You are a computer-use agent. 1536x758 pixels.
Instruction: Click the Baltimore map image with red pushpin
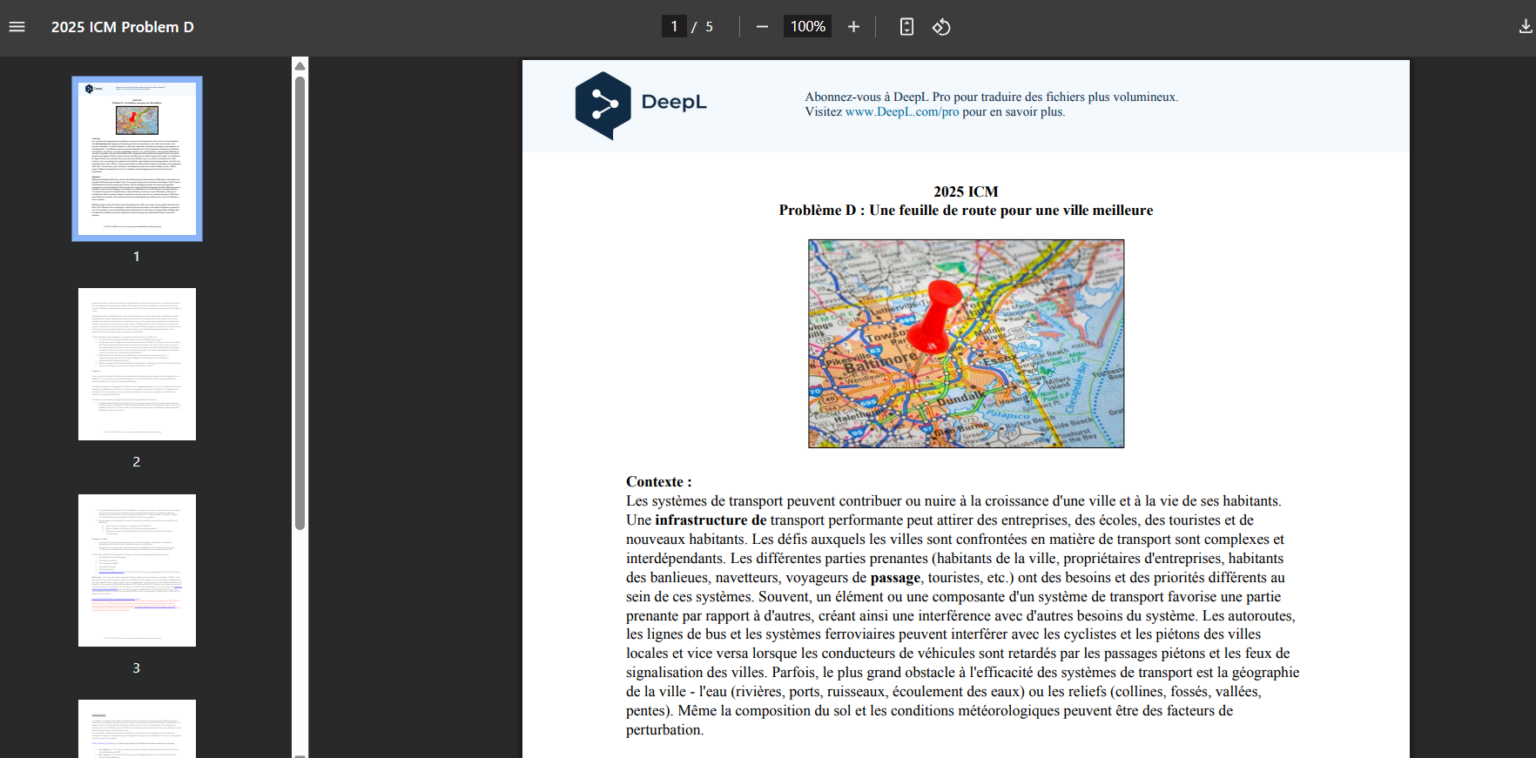click(966, 343)
